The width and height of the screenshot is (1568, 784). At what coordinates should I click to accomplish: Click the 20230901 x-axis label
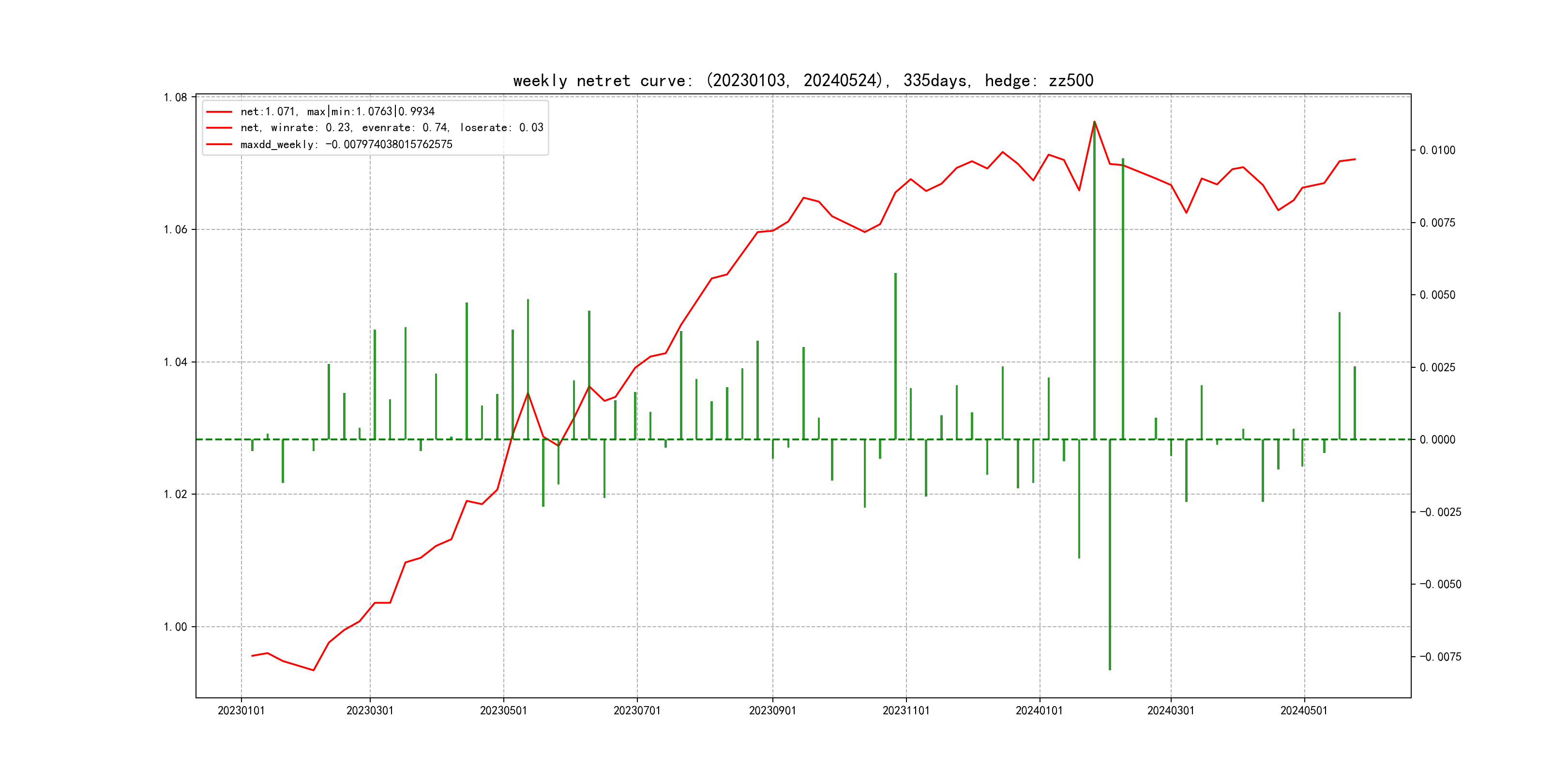pos(772,710)
